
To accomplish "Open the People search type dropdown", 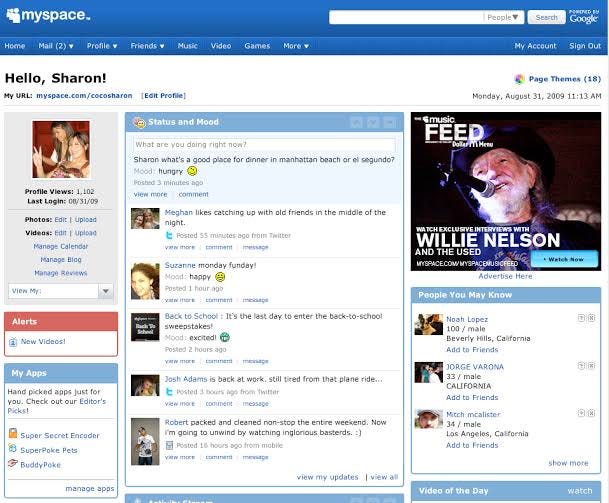I will coord(503,17).
